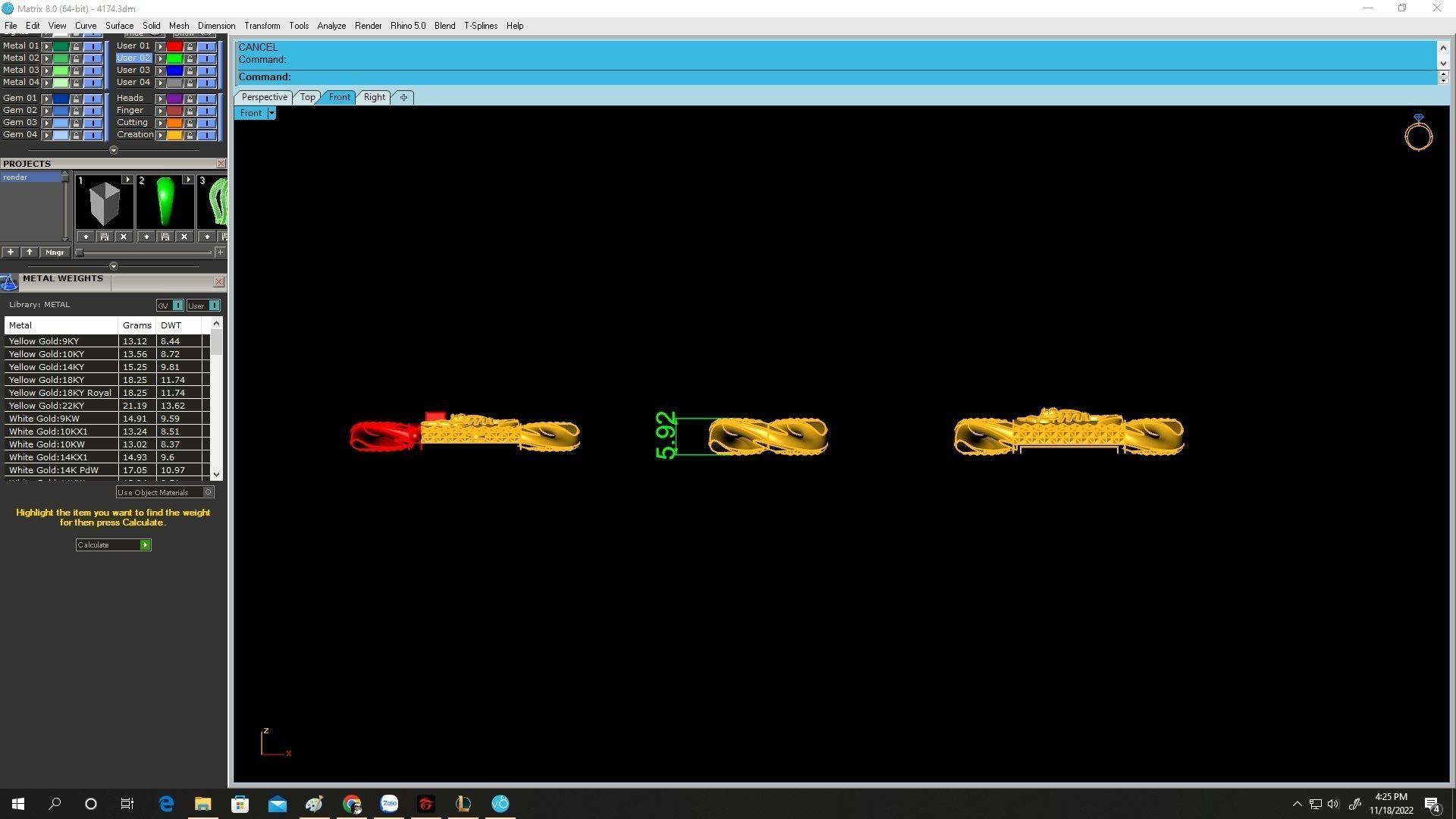The height and width of the screenshot is (819, 1456).
Task: Click the lock icon for Gem 02 layer
Action: 76,111
